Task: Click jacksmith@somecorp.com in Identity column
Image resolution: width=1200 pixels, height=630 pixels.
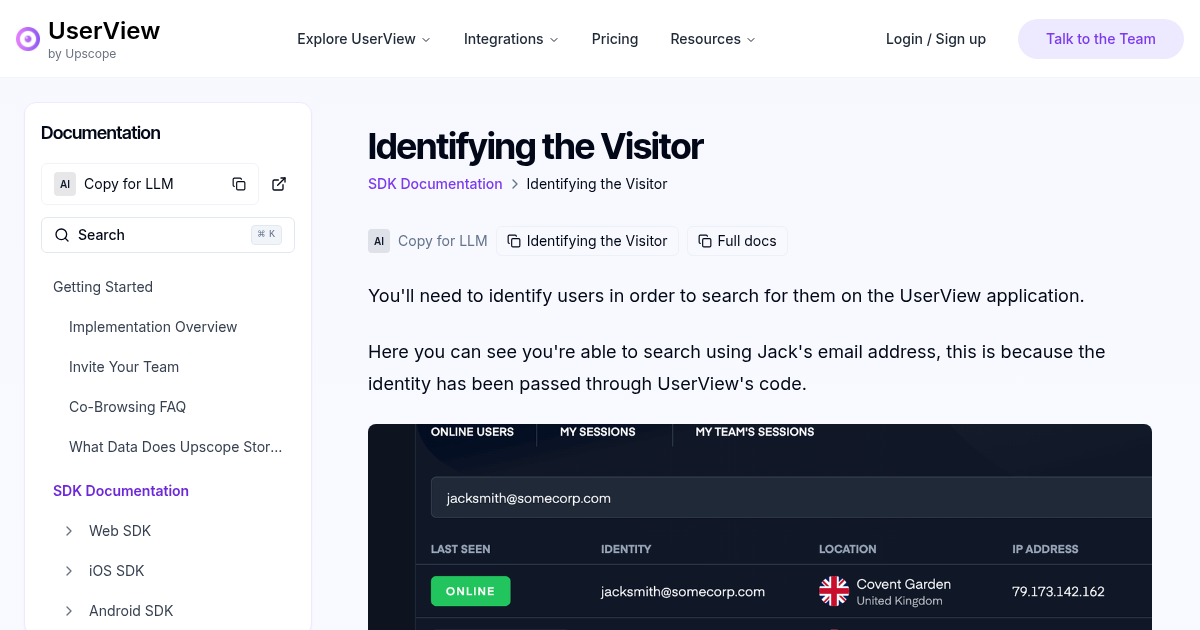Action: click(683, 592)
